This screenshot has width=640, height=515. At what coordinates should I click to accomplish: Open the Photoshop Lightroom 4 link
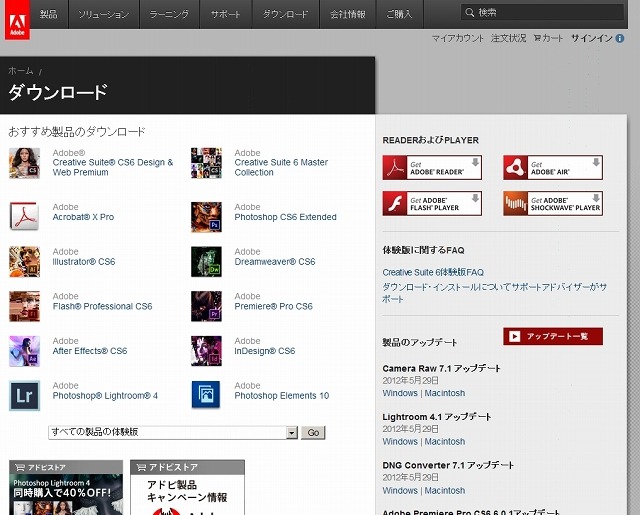[105, 395]
